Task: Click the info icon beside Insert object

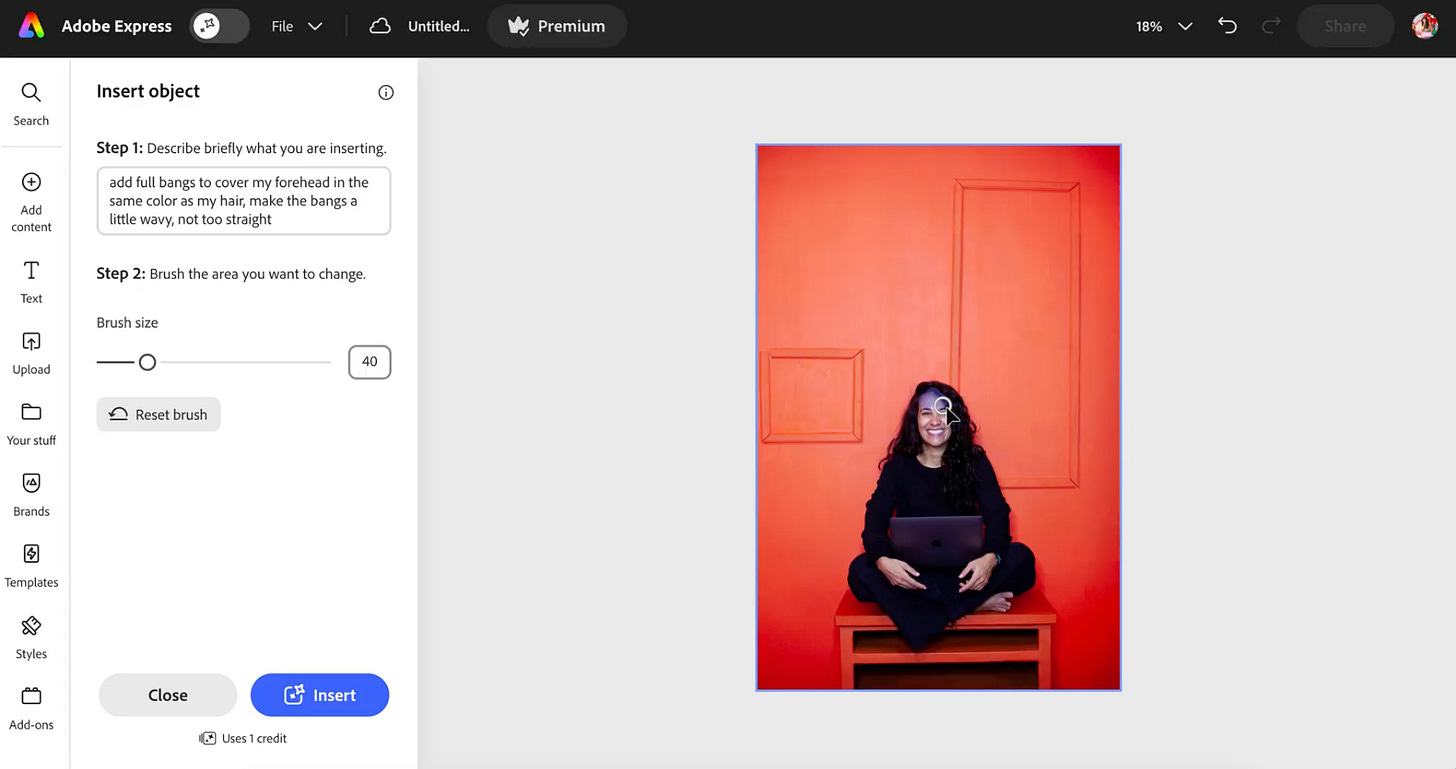Action: (x=386, y=92)
